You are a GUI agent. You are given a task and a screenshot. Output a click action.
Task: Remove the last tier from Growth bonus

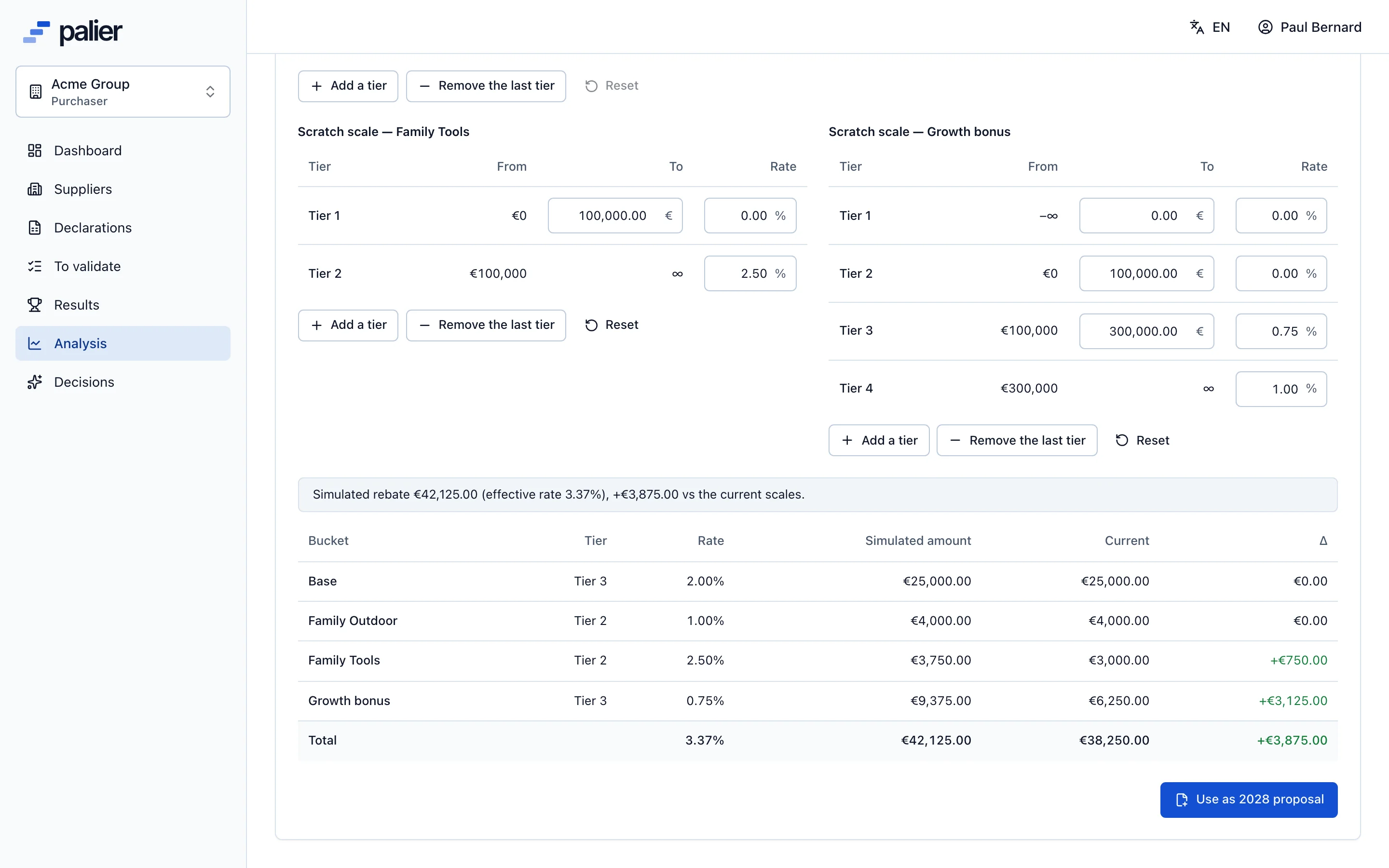tap(1017, 440)
